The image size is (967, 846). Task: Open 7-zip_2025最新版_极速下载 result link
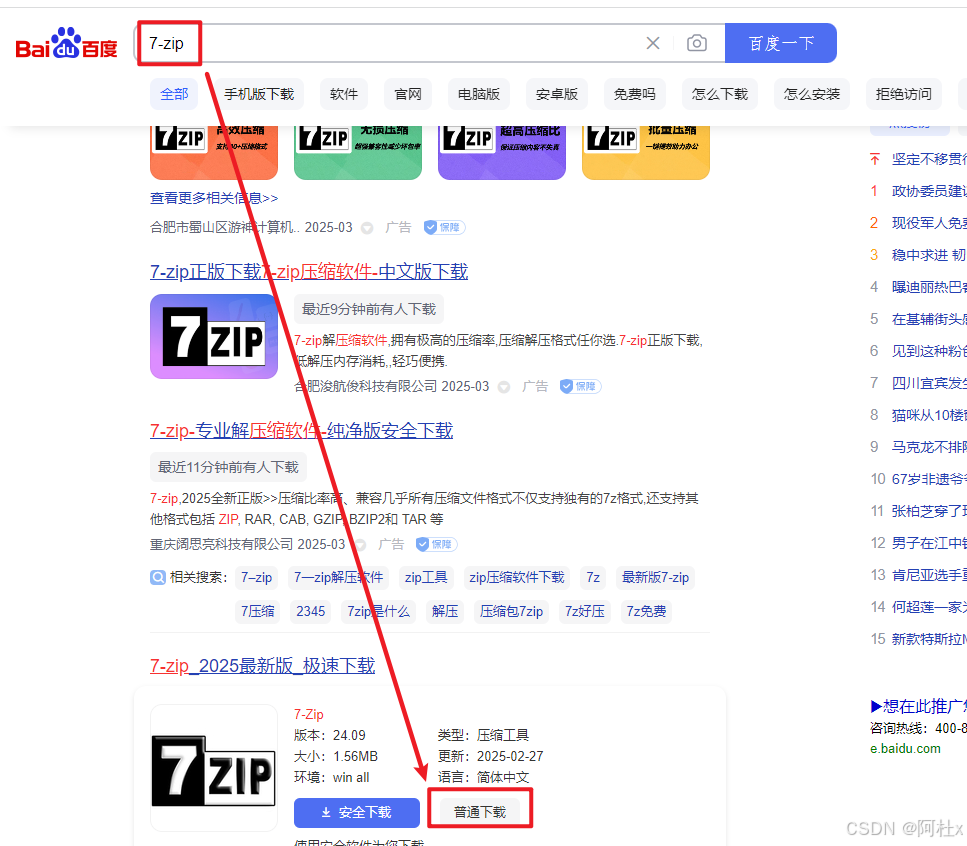(x=263, y=666)
